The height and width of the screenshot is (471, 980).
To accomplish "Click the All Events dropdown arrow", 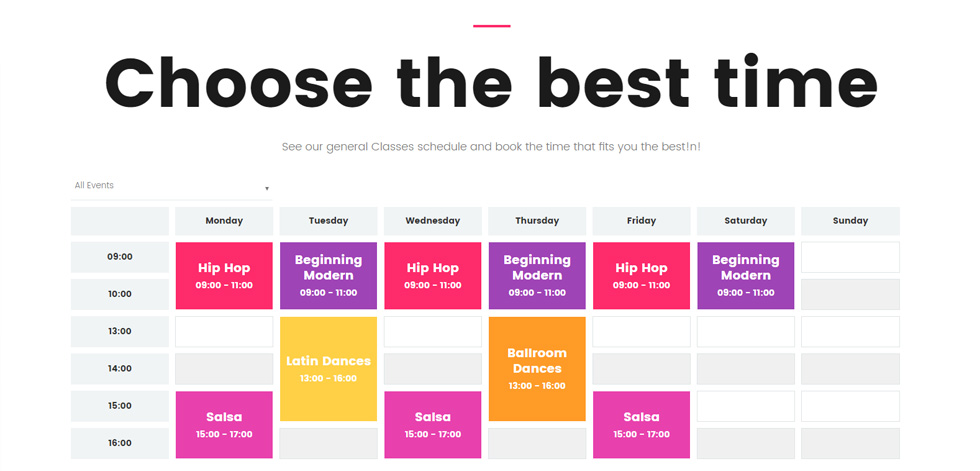I will click(x=267, y=188).
